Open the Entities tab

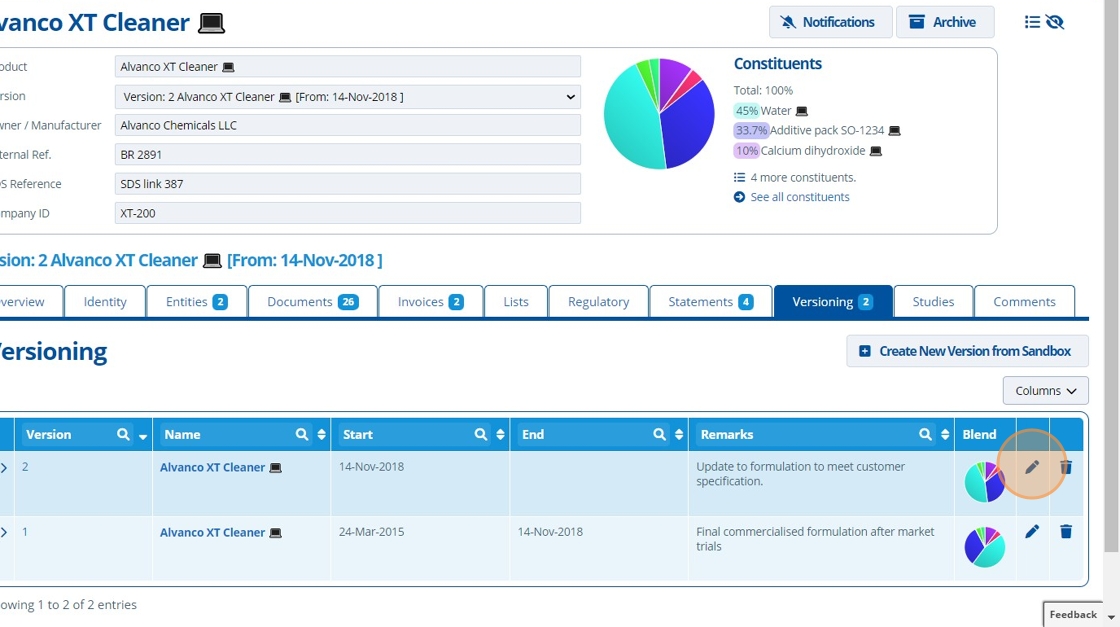click(196, 301)
